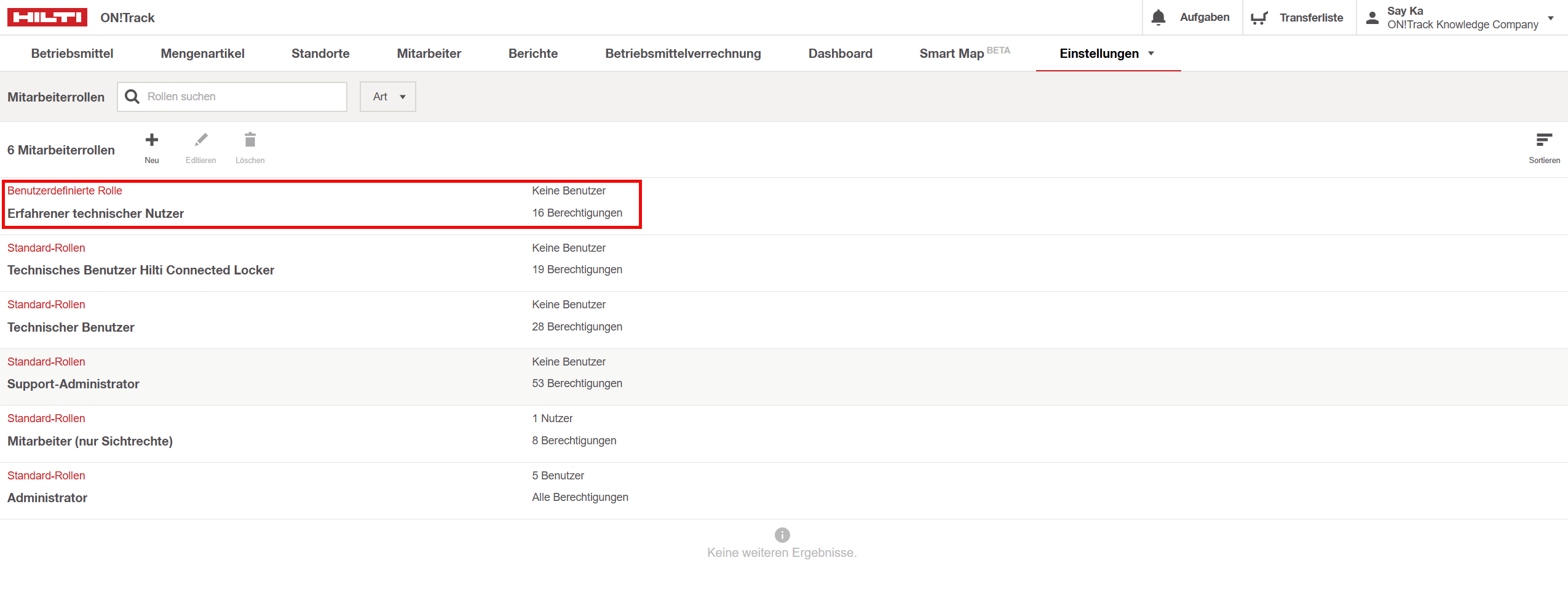
Task: Select the Administrator role
Action: (x=47, y=498)
